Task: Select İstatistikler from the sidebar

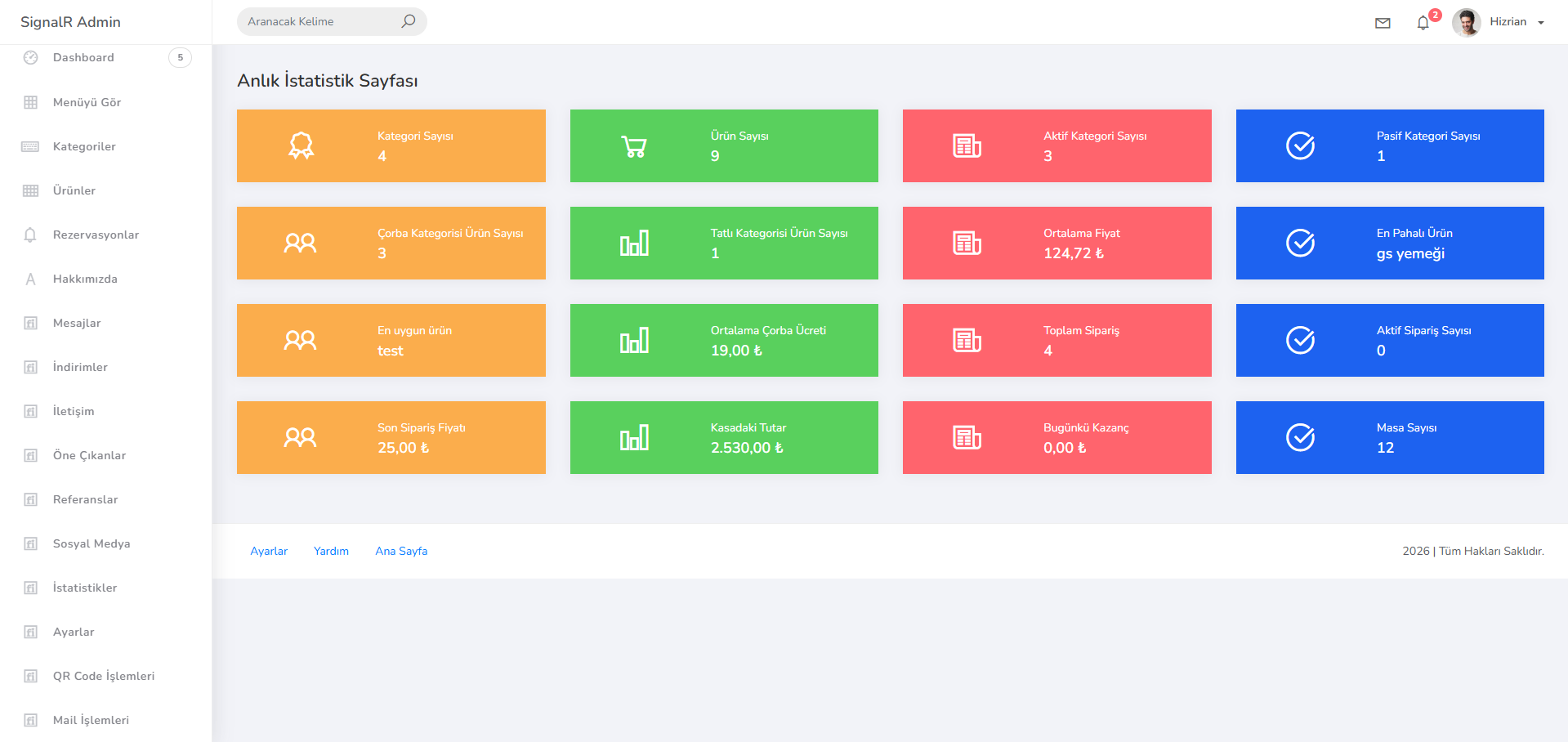Action: click(85, 588)
